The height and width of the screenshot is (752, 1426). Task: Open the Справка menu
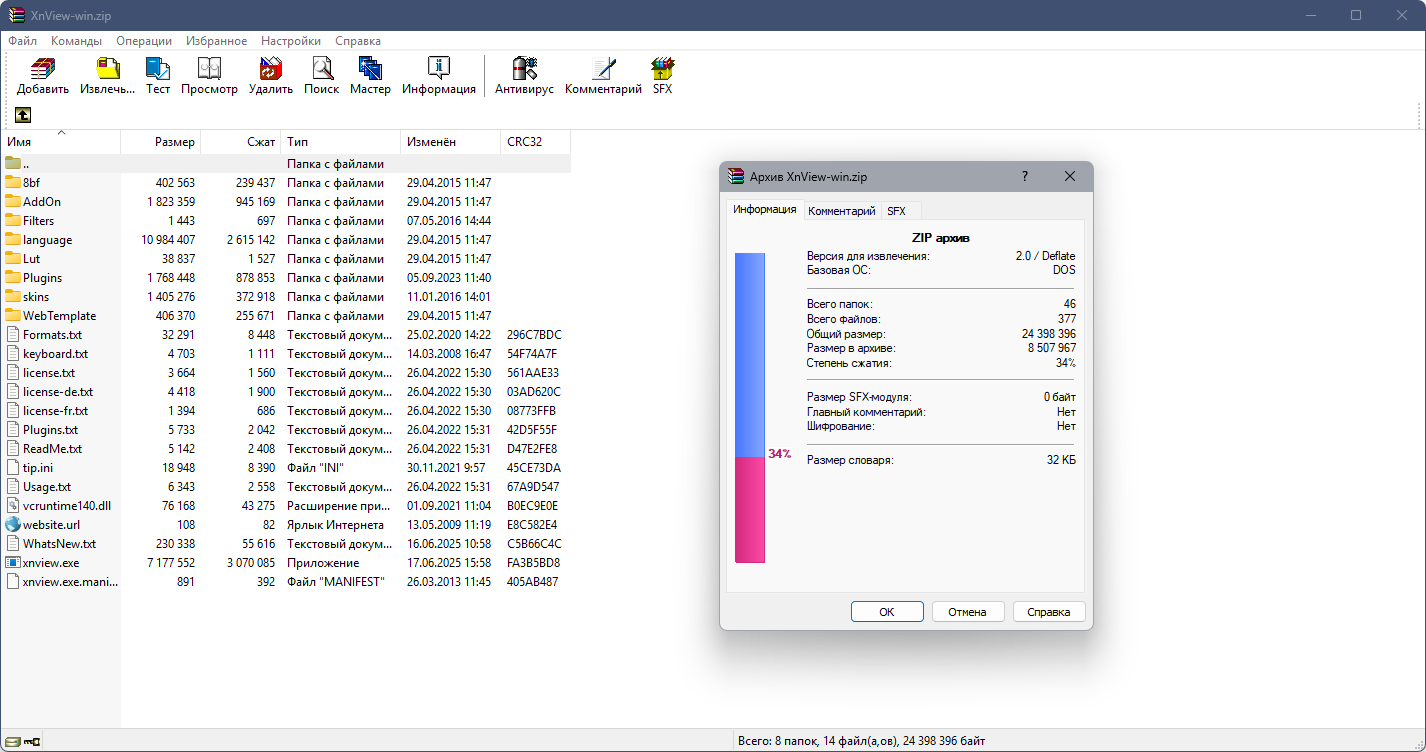(x=358, y=41)
